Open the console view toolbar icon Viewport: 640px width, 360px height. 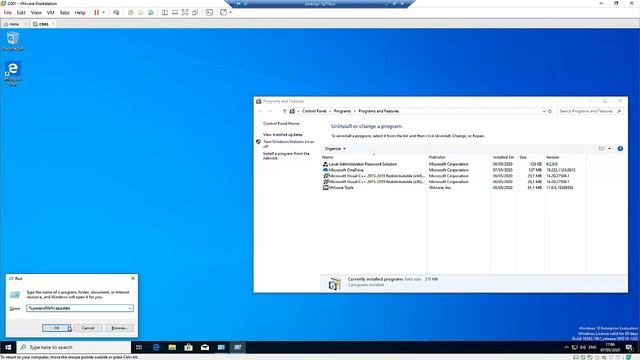click(x=209, y=13)
